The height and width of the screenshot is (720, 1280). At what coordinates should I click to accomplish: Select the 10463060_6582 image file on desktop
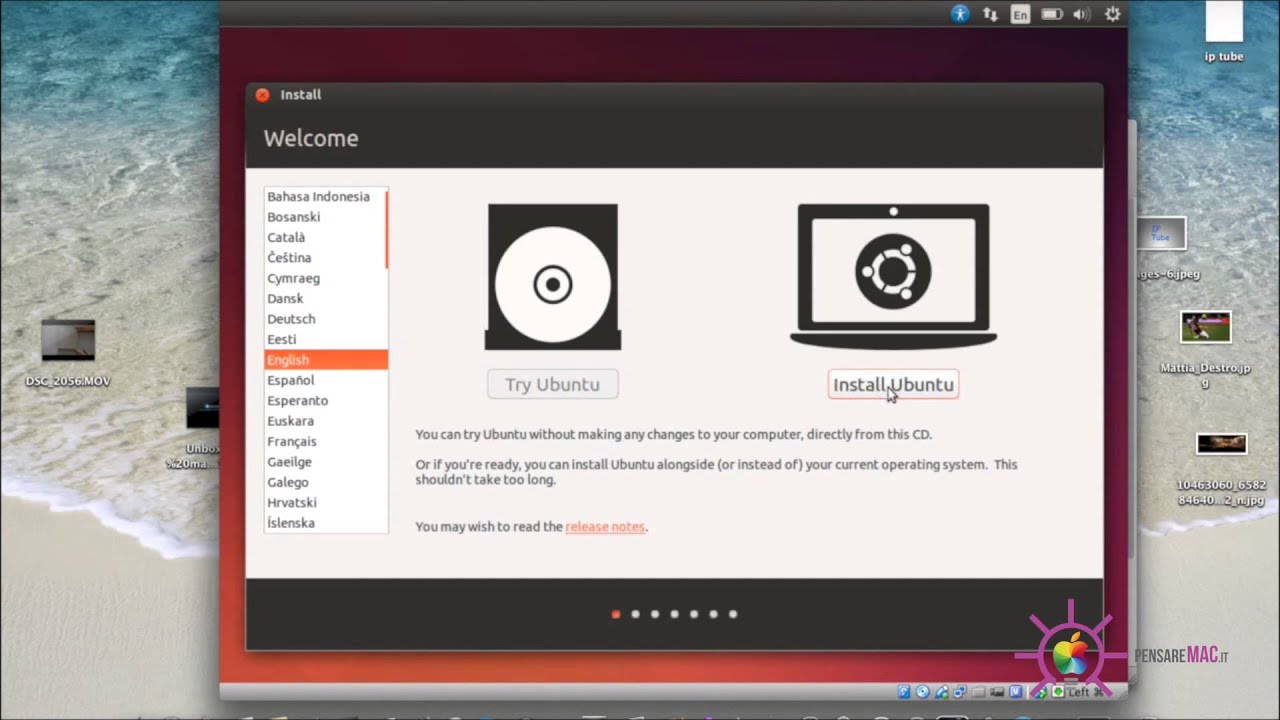click(x=1221, y=443)
